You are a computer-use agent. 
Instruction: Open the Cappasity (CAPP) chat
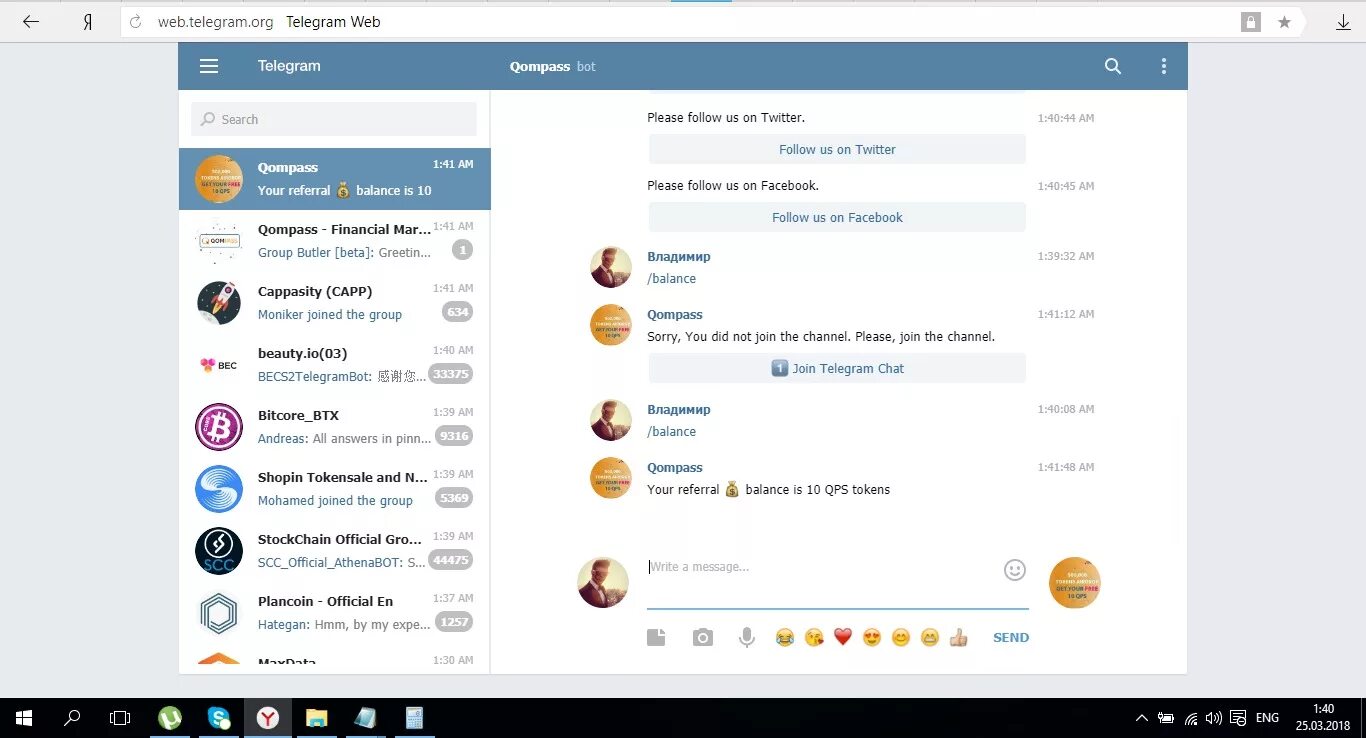[335, 303]
